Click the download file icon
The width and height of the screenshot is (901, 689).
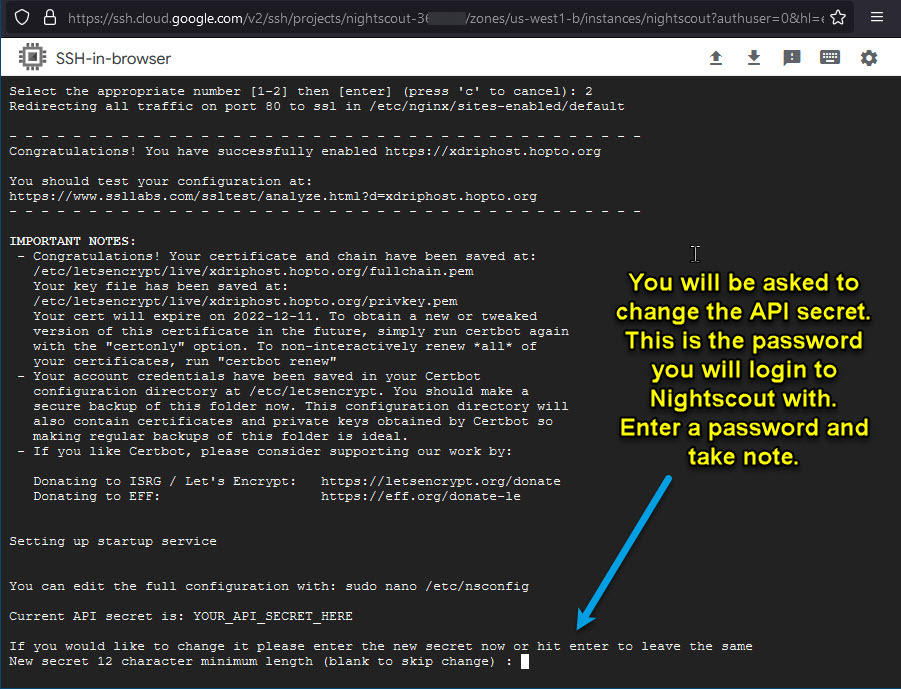[x=754, y=58]
